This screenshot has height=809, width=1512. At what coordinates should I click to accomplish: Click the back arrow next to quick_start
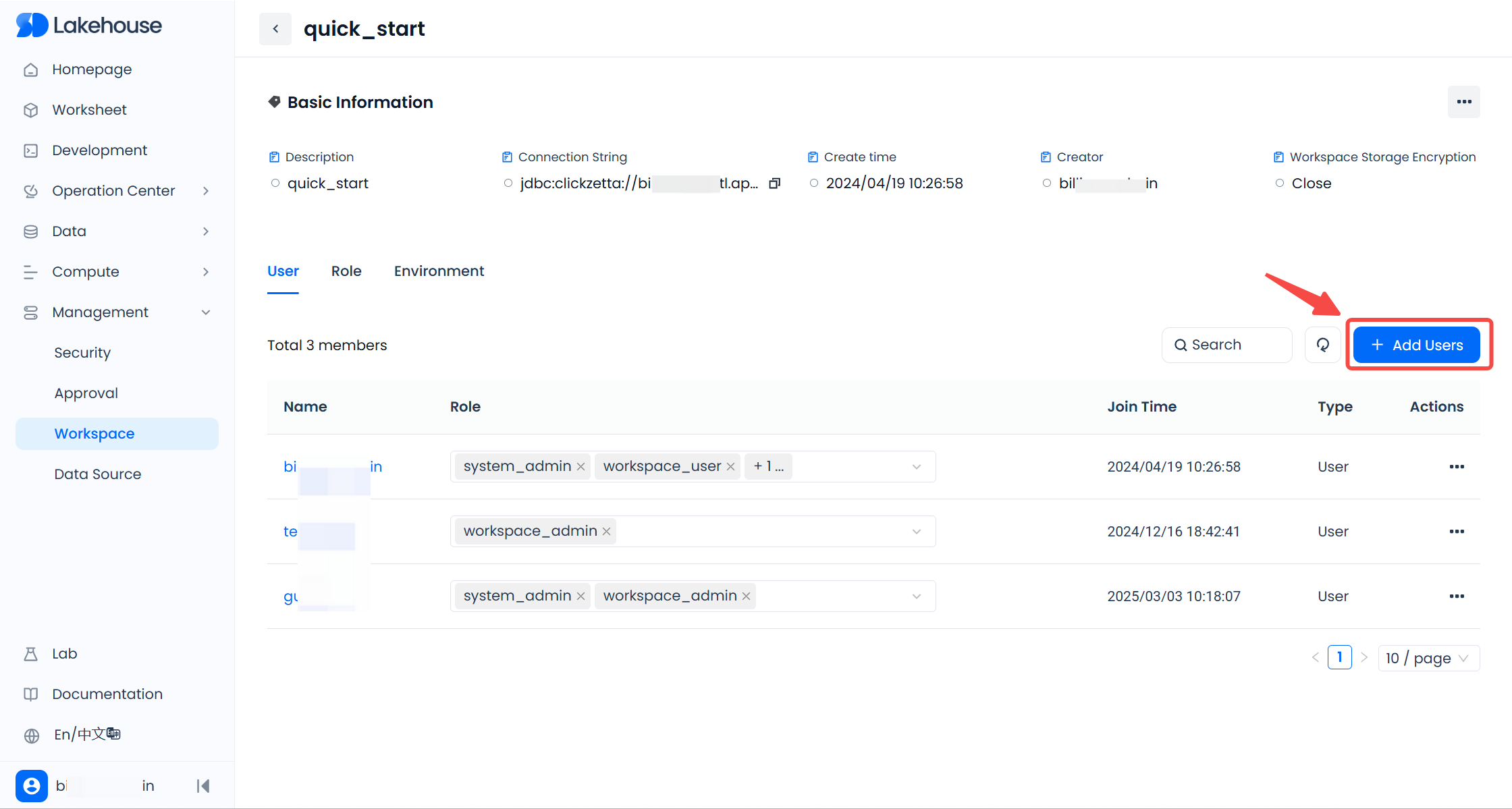tap(275, 29)
